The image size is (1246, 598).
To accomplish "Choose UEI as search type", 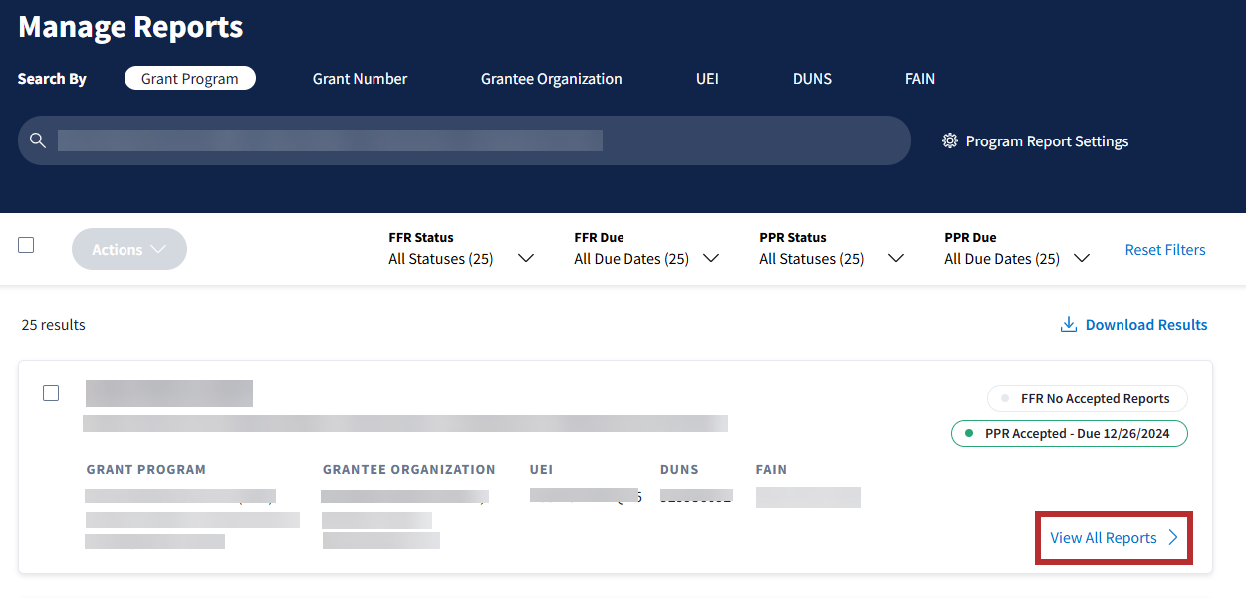I will pyautogui.click(x=707, y=79).
